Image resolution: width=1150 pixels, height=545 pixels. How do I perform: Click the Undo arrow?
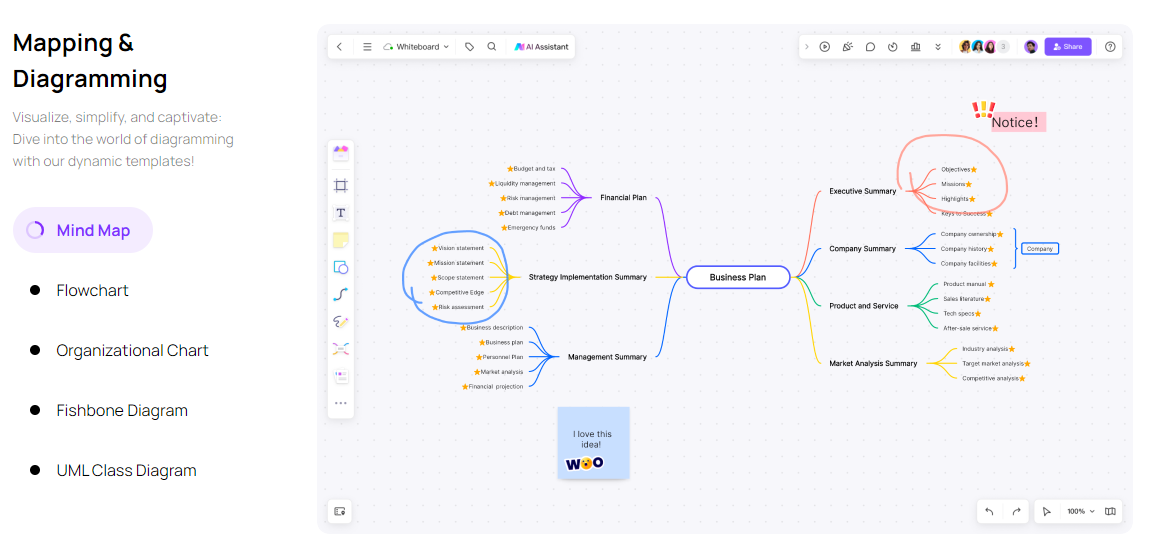tap(989, 511)
